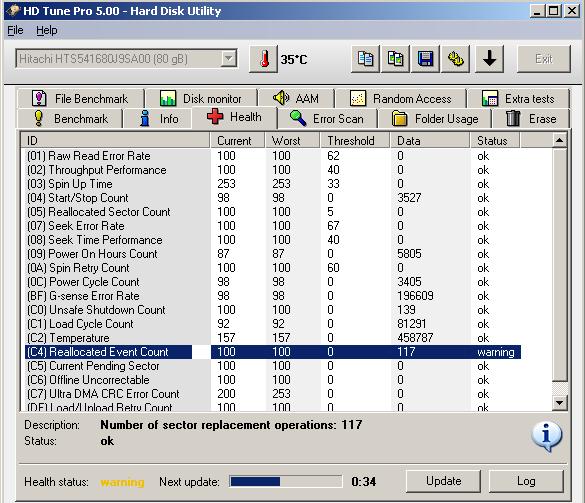Select the Load Cycle Count row

pos(272,324)
